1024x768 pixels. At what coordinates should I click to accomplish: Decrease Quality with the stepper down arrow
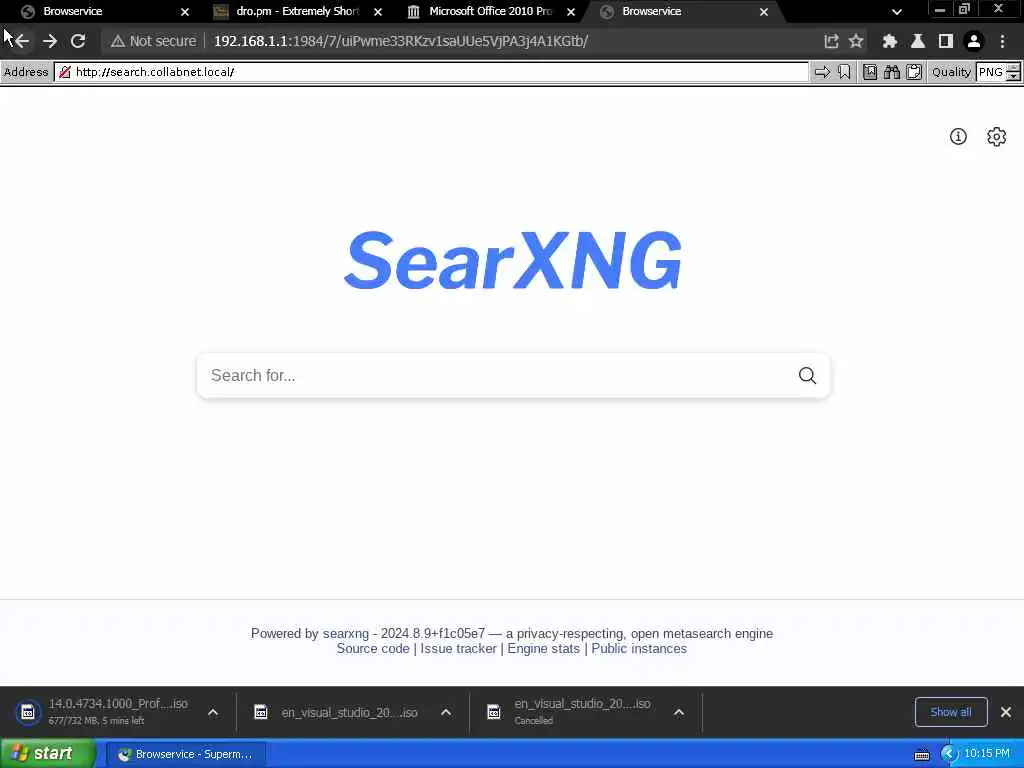[1013, 76]
